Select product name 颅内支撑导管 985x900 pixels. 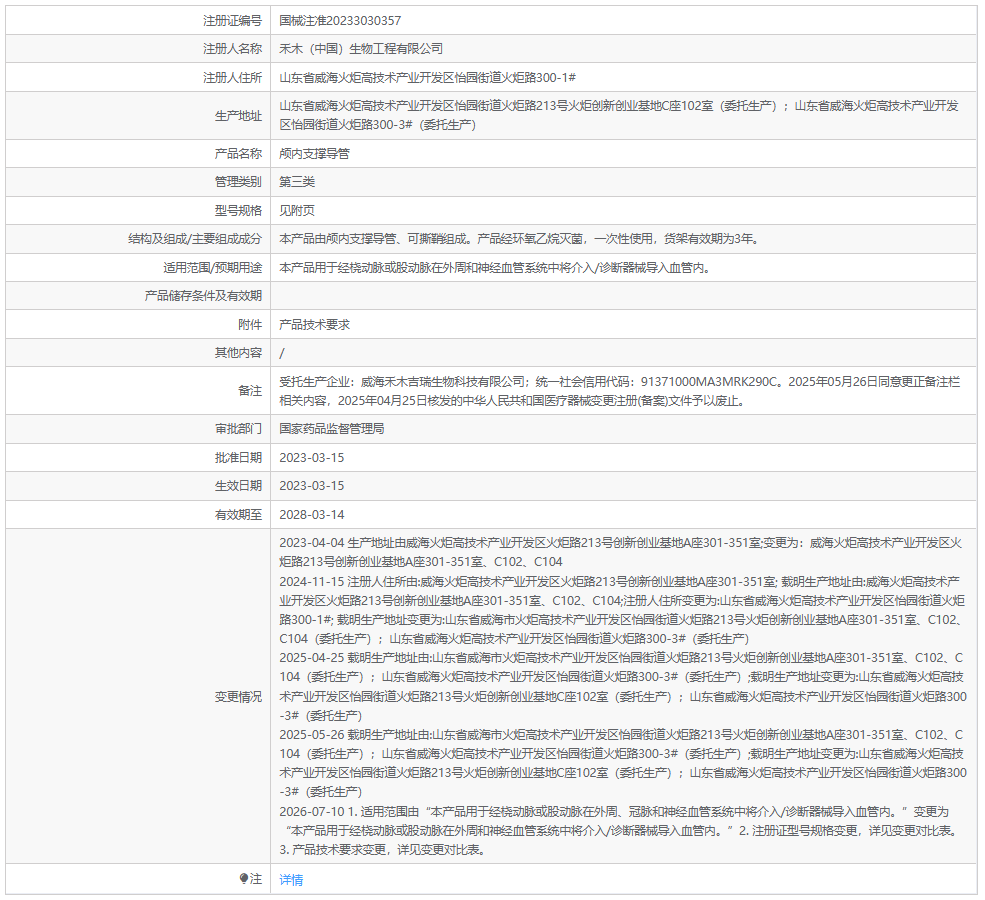coord(314,154)
